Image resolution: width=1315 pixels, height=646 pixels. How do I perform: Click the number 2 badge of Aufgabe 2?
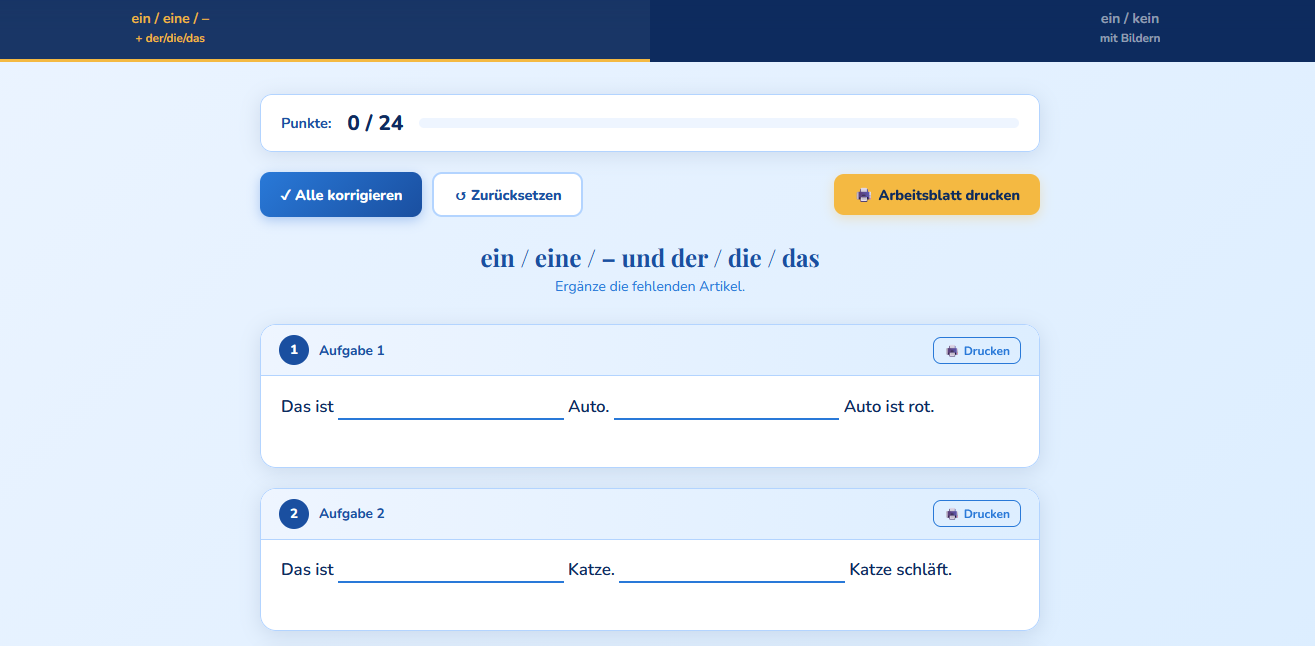(294, 514)
